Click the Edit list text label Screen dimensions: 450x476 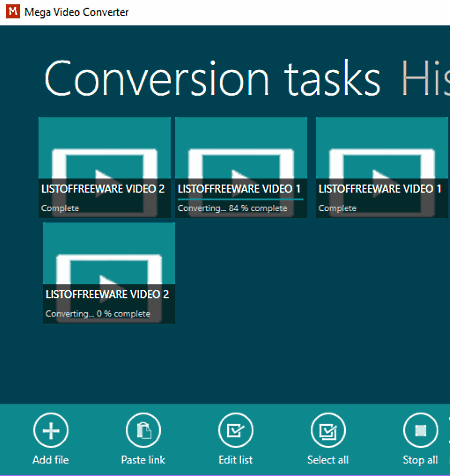point(236,460)
